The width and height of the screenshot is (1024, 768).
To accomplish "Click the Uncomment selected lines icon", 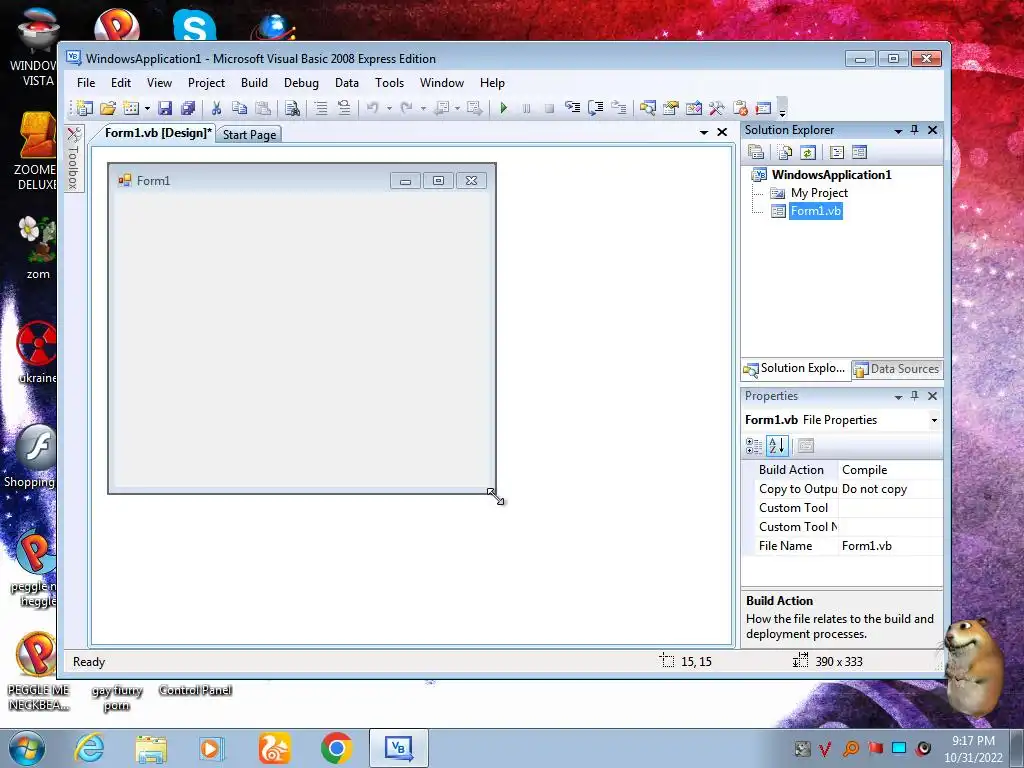I will coord(344,108).
